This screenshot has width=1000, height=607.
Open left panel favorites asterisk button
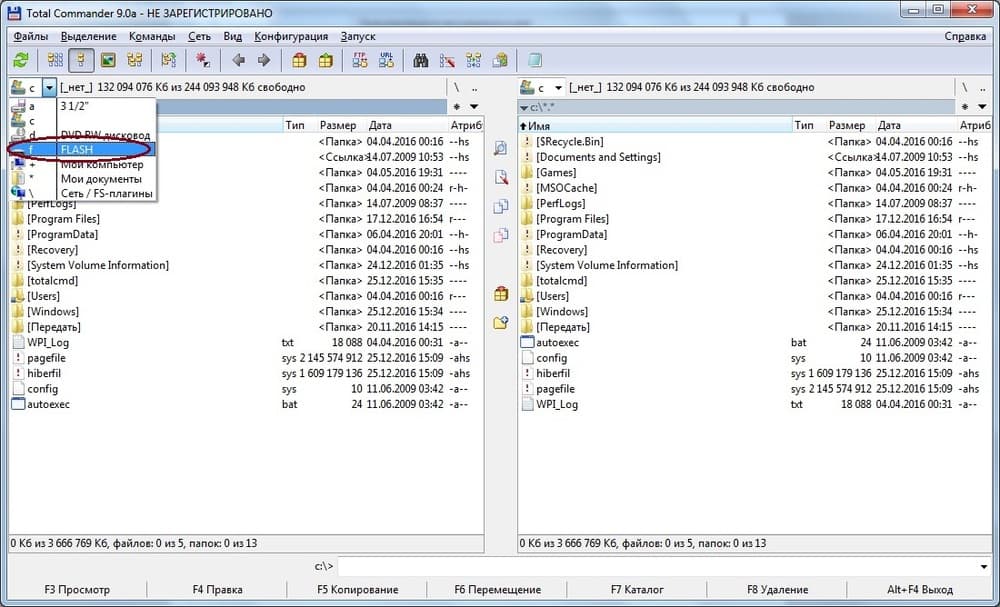click(x=457, y=106)
